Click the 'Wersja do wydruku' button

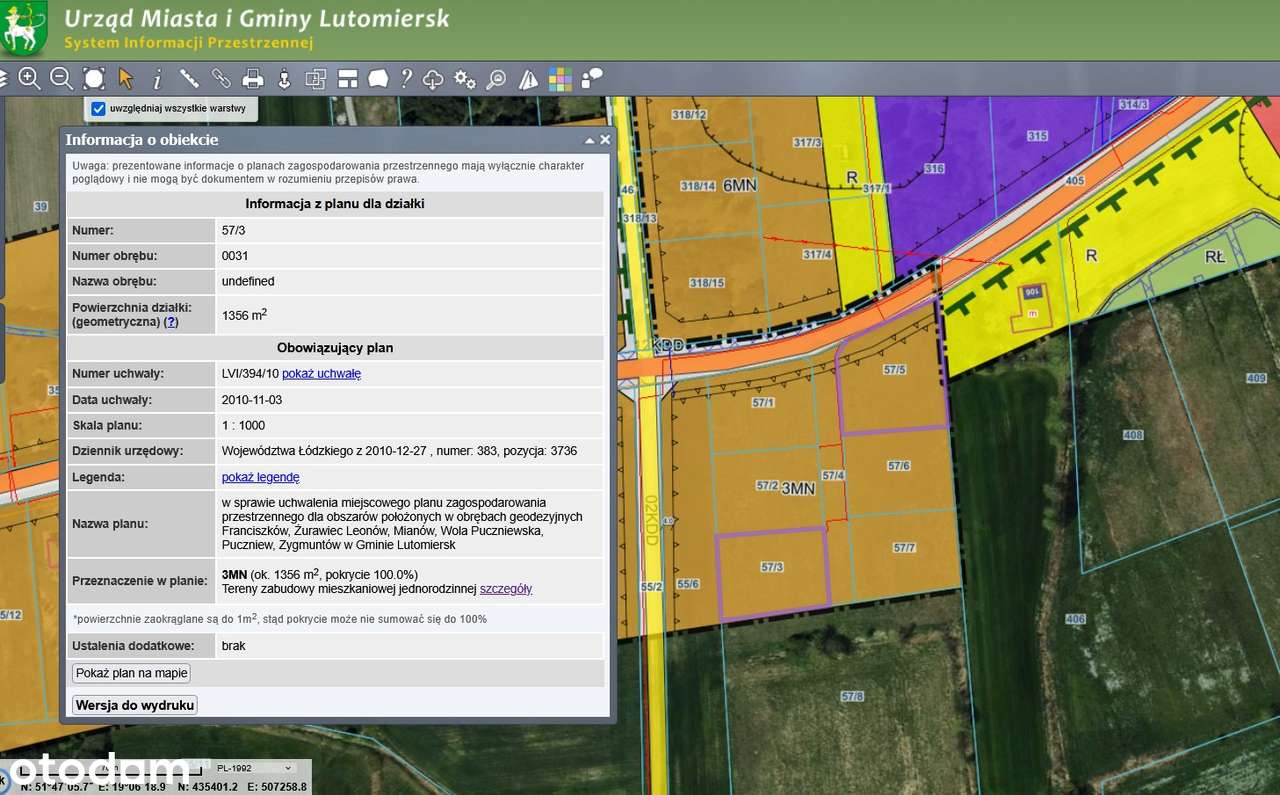(x=135, y=705)
